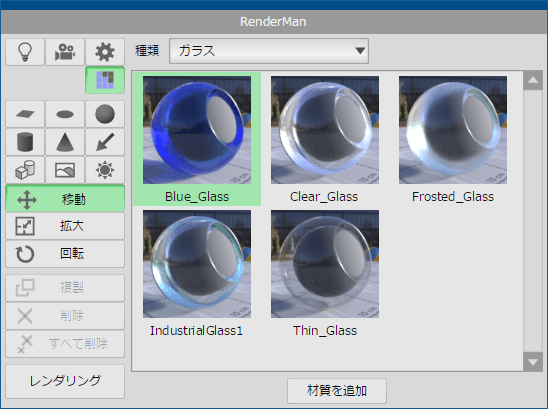Screen dimensions: 548x409
Task: Select the Frosted_Glass material thumbnail
Action: tap(453, 130)
